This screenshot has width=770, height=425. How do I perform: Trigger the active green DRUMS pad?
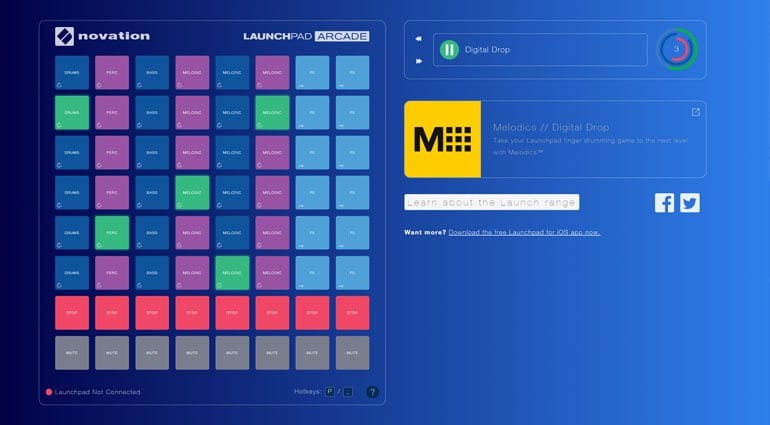(x=72, y=113)
